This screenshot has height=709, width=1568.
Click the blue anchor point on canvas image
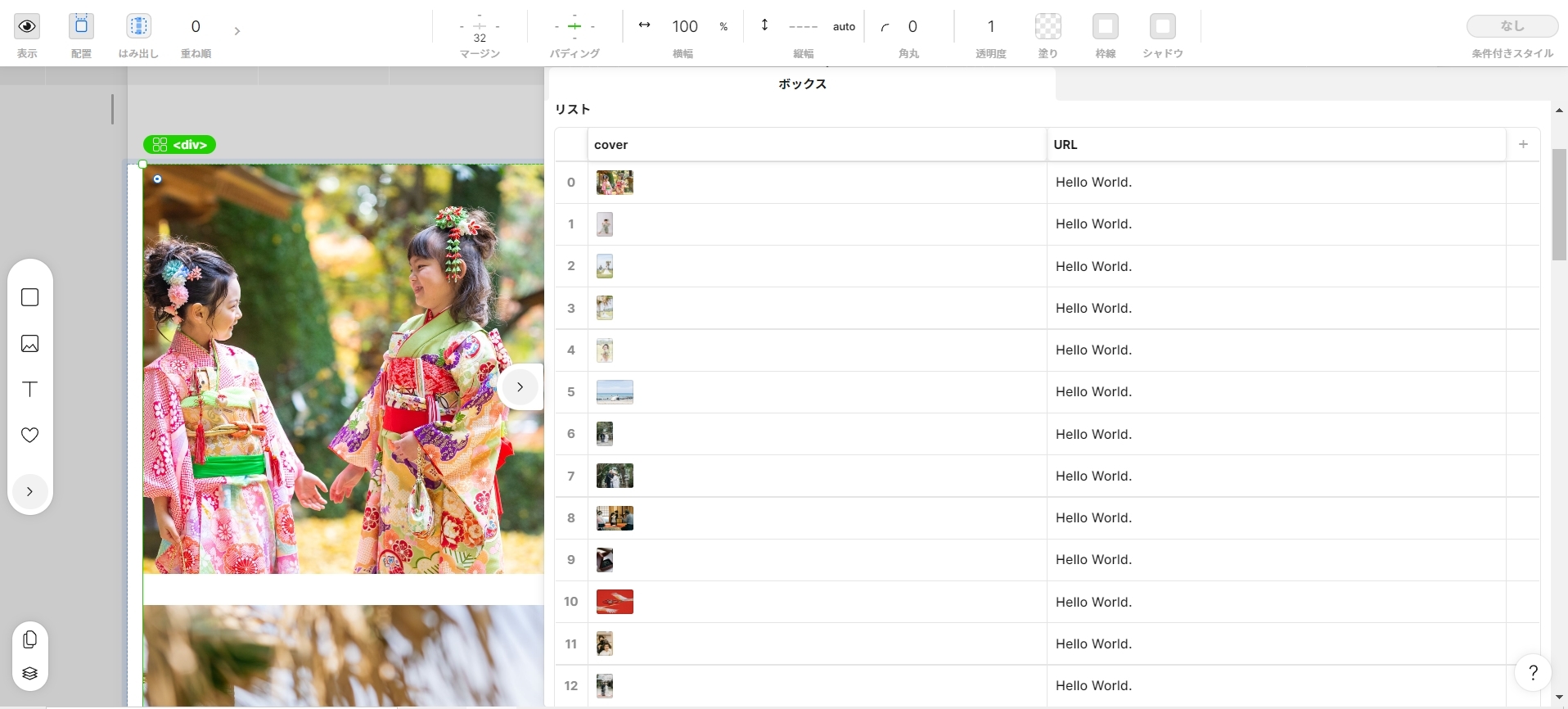(x=157, y=178)
